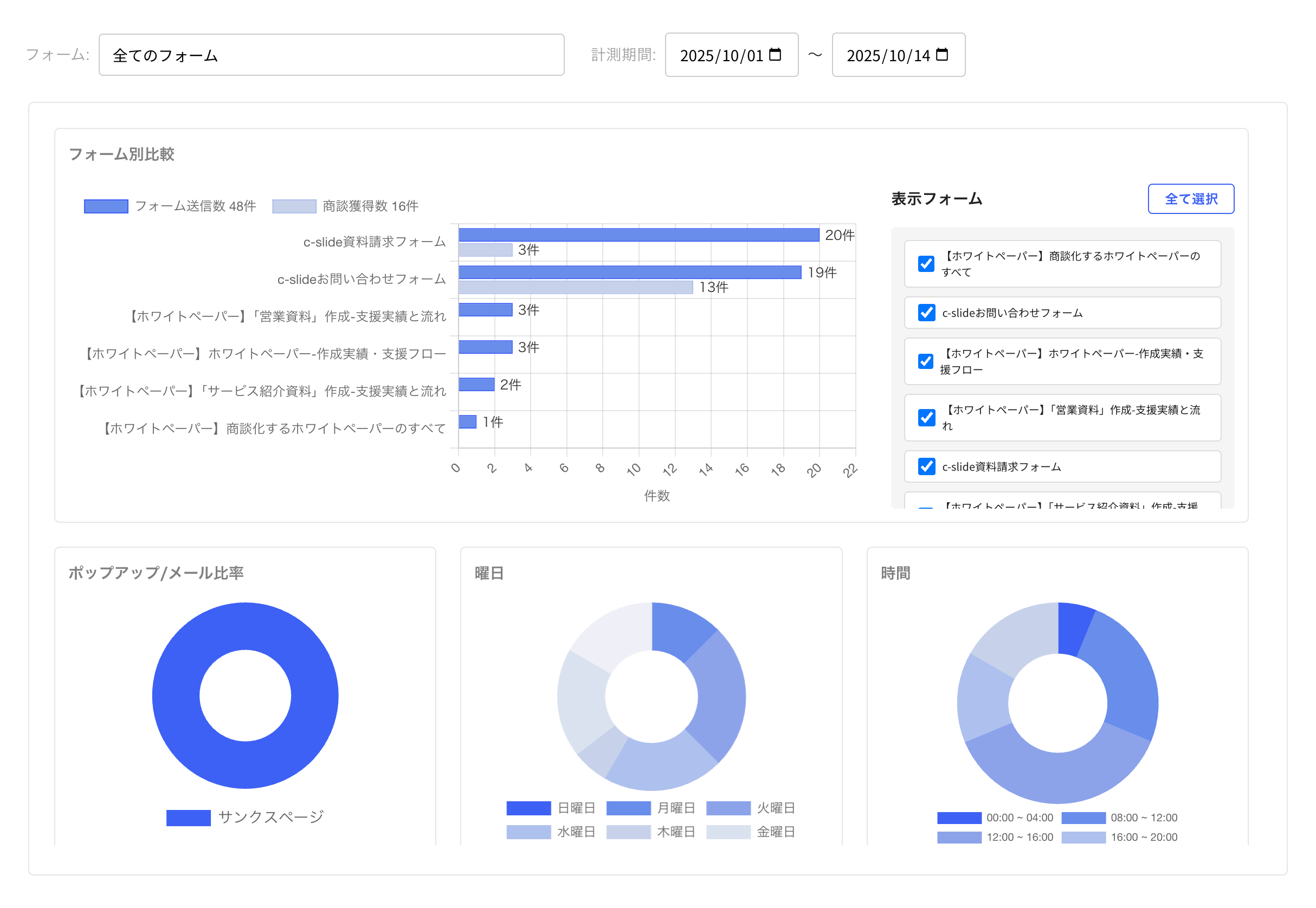
Task: Click the 20件 bar for c-slide資料請求フォーム
Action: coord(638,235)
